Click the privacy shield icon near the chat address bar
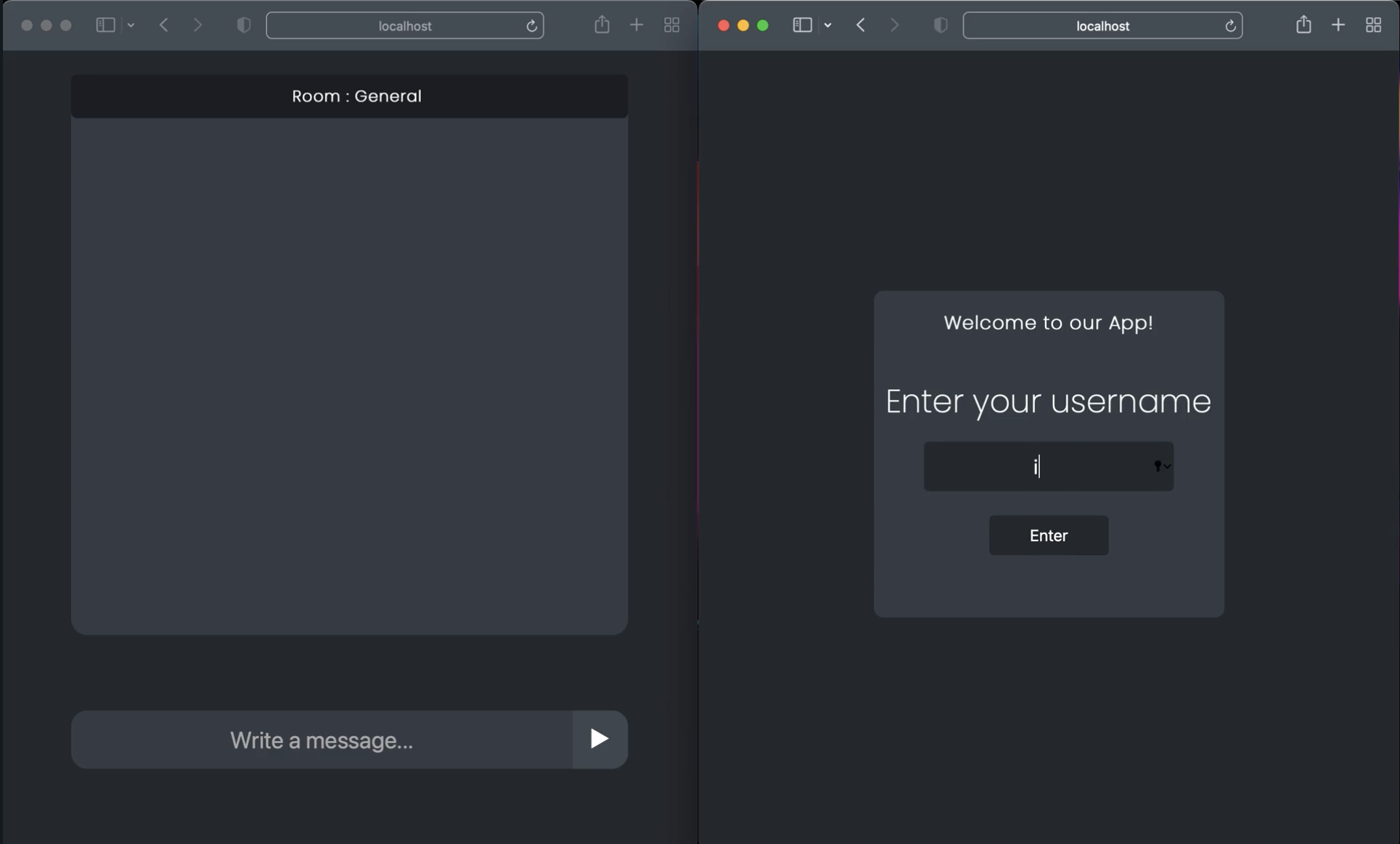Viewport: 1400px width, 844px height. 244,25
